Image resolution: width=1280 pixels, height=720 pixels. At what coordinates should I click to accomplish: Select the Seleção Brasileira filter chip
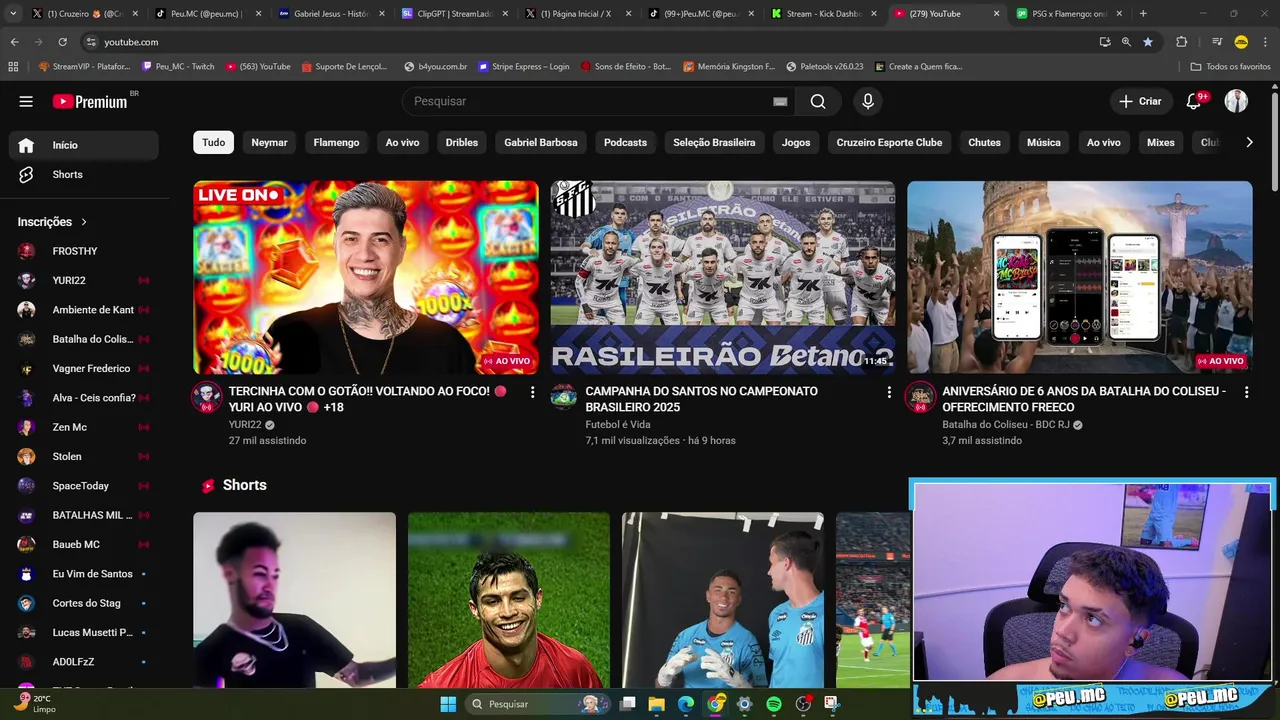(714, 142)
